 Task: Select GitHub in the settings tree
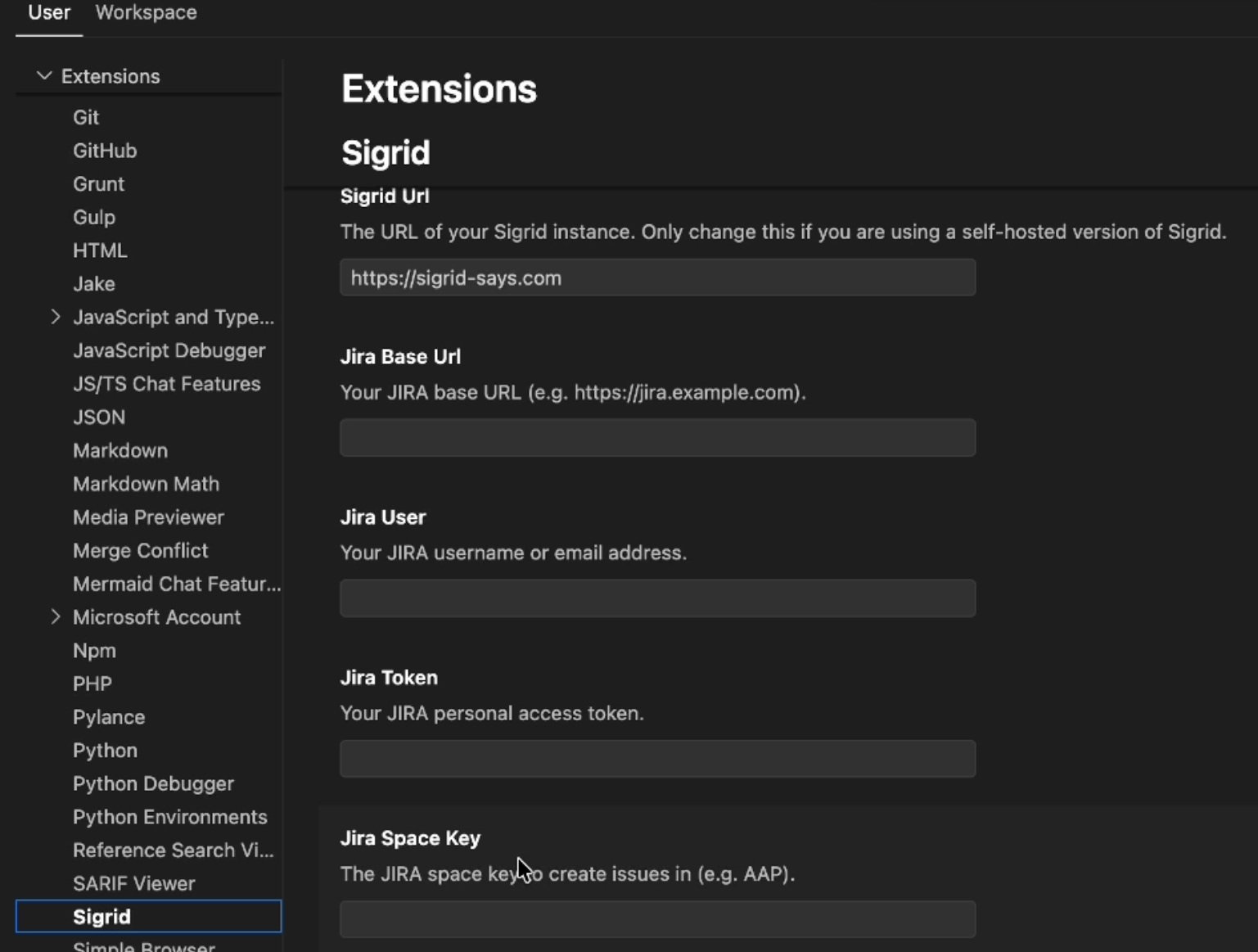click(105, 151)
